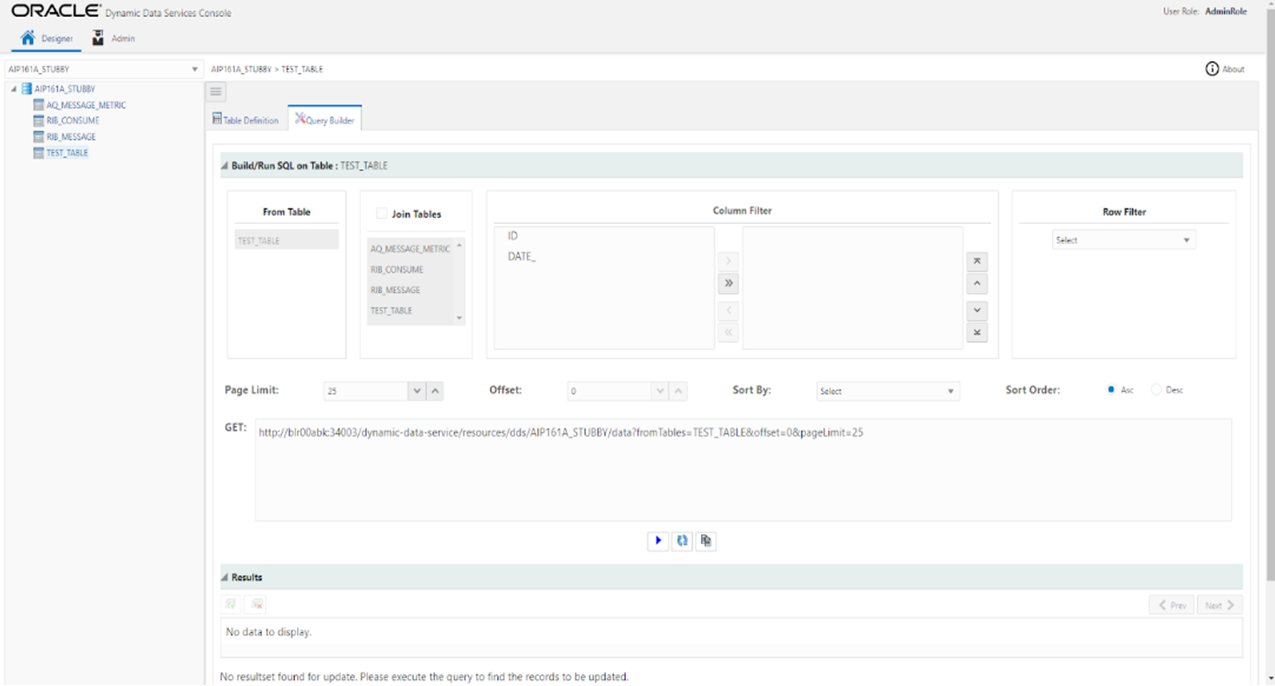Open the hamburger panel menu icon
This screenshot has height=686, width=1275.
(x=216, y=91)
